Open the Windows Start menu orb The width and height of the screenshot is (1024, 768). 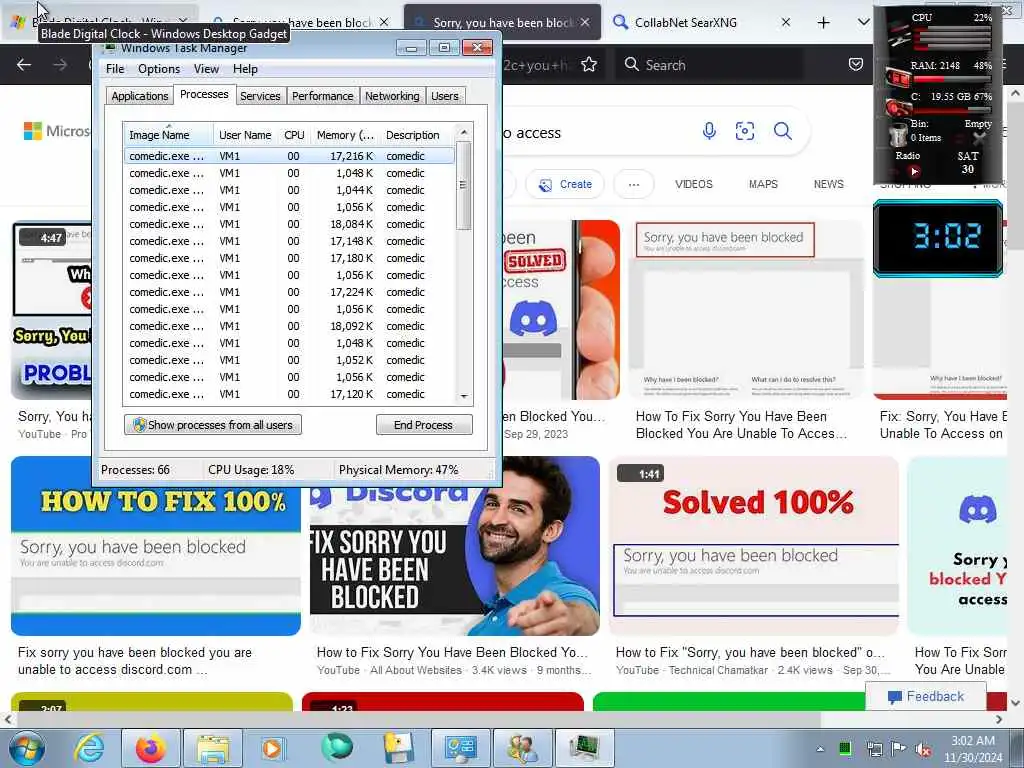tap(27, 748)
